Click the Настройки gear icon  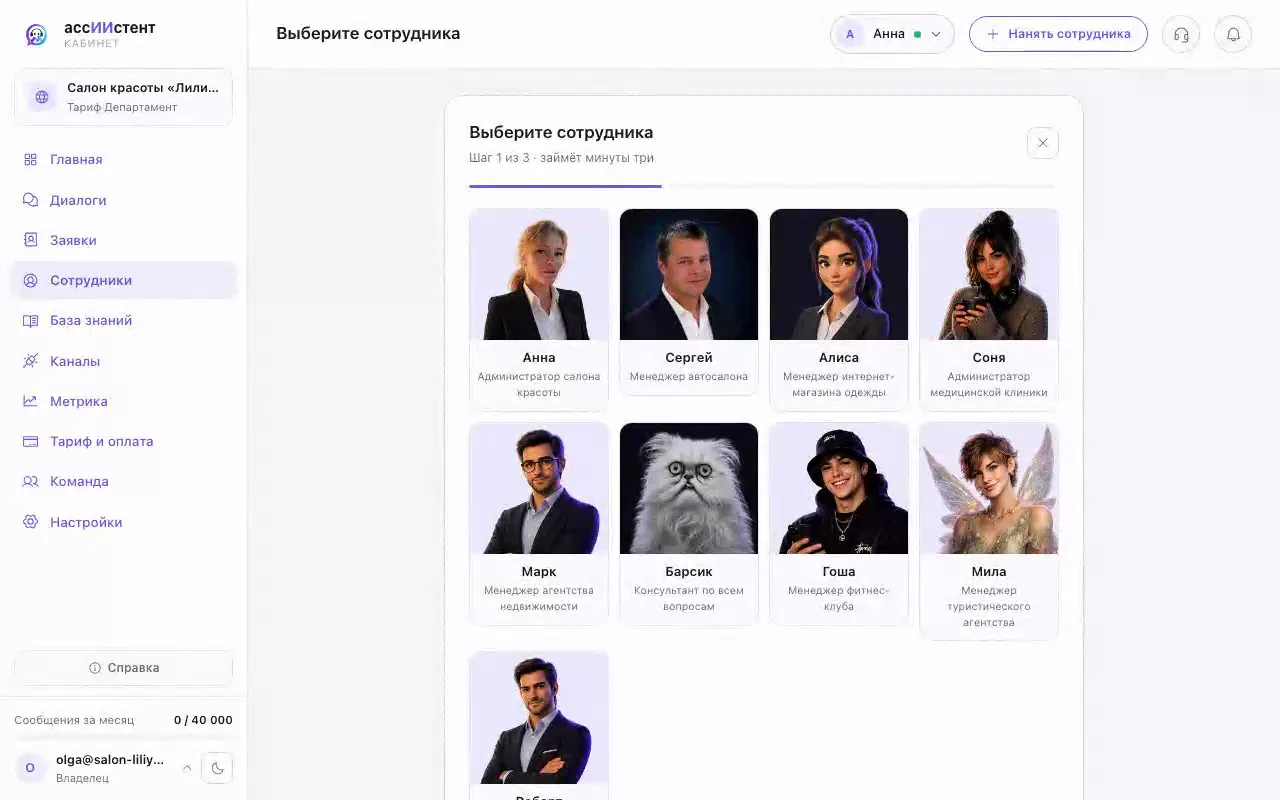click(x=30, y=522)
